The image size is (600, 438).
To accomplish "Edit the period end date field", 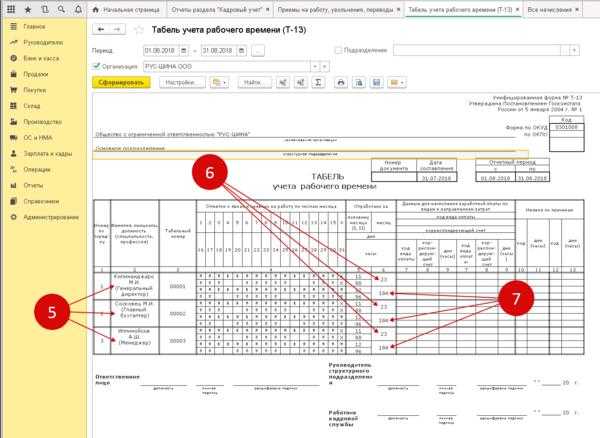I will 219,50.
